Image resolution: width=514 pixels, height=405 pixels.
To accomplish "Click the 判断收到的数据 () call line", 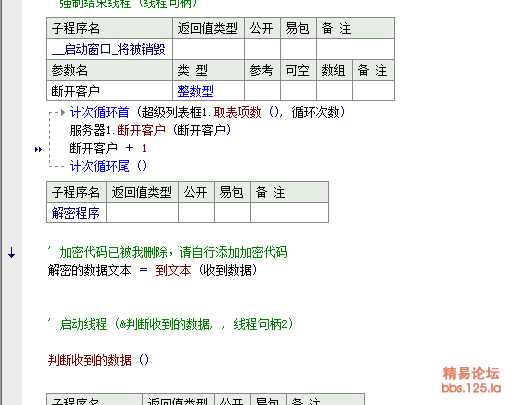I will (98, 360).
